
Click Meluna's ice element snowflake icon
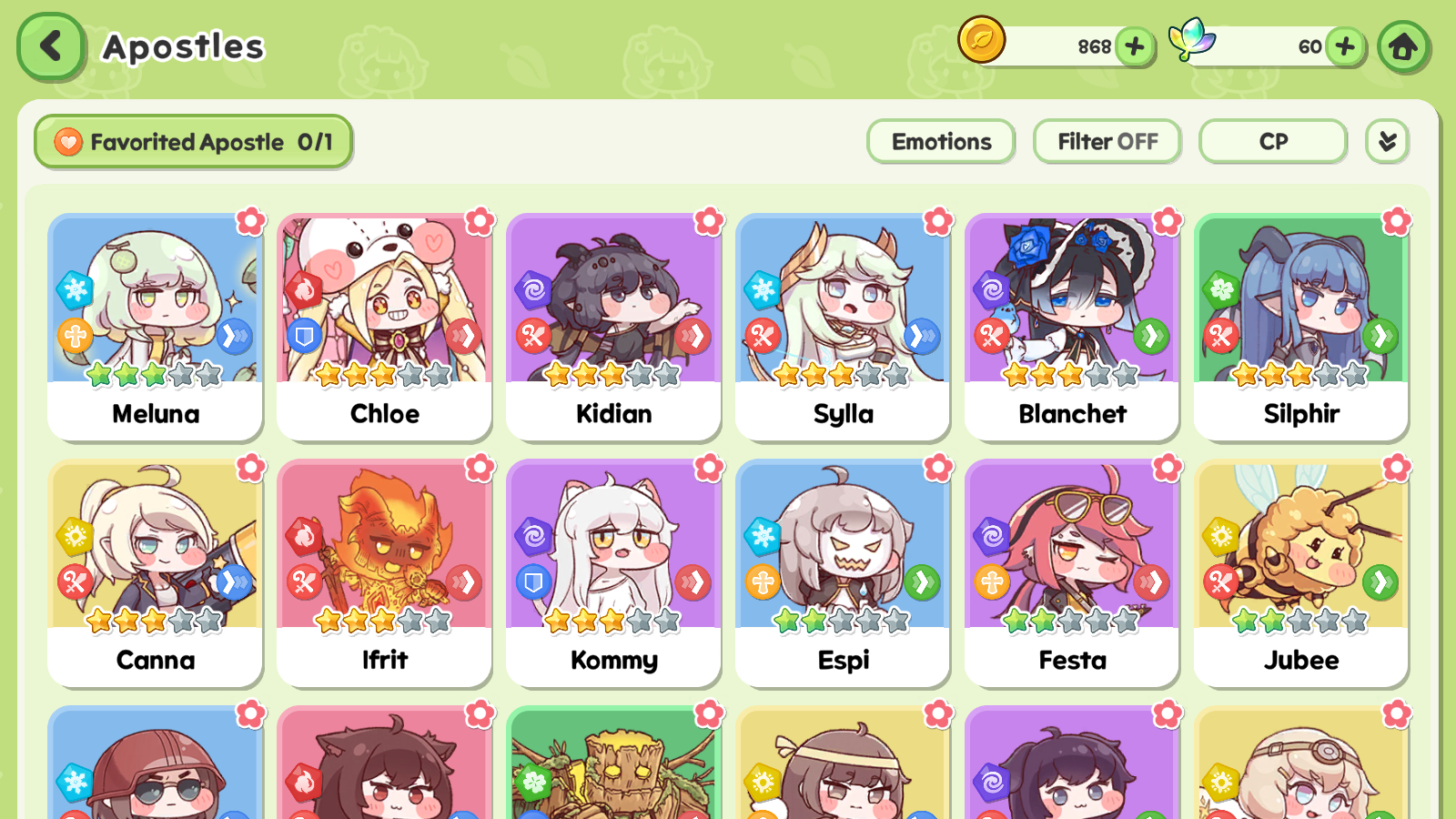[76, 290]
